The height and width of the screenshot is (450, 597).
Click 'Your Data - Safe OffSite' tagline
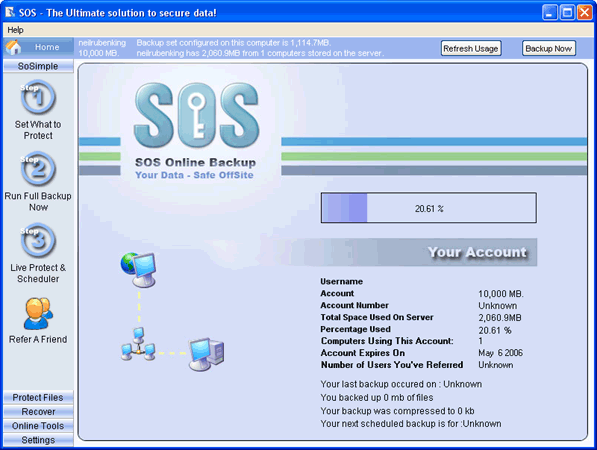coord(194,175)
